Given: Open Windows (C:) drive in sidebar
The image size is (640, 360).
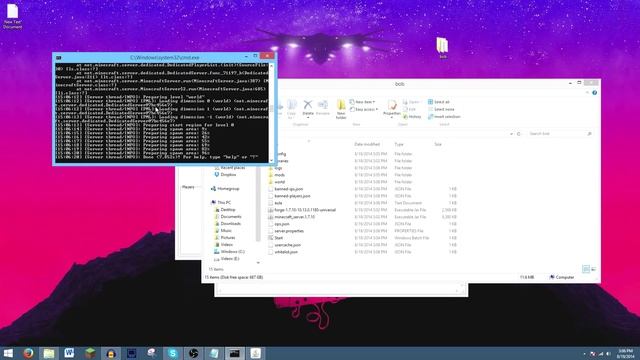Looking at the screenshot, I should (x=229, y=252).
